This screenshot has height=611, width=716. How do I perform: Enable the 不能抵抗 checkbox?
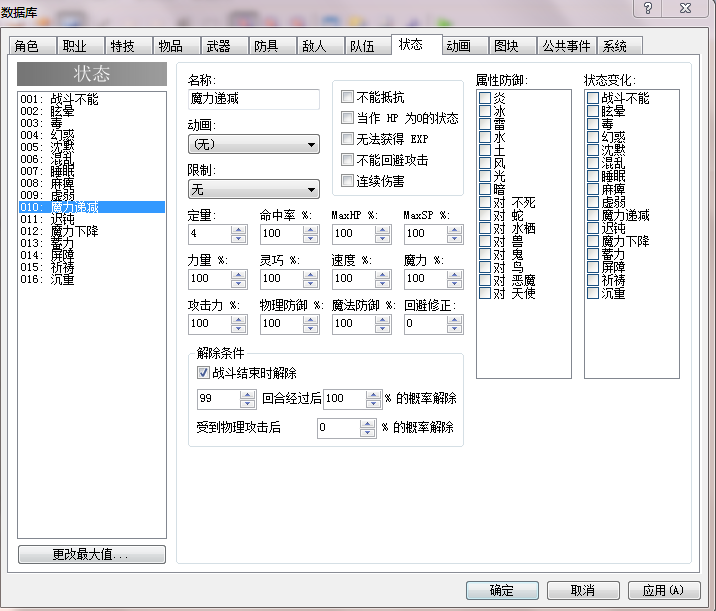347,97
